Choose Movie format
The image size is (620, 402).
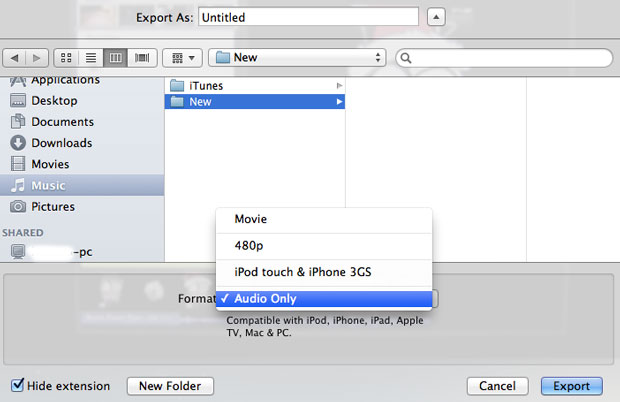pyautogui.click(x=324, y=219)
